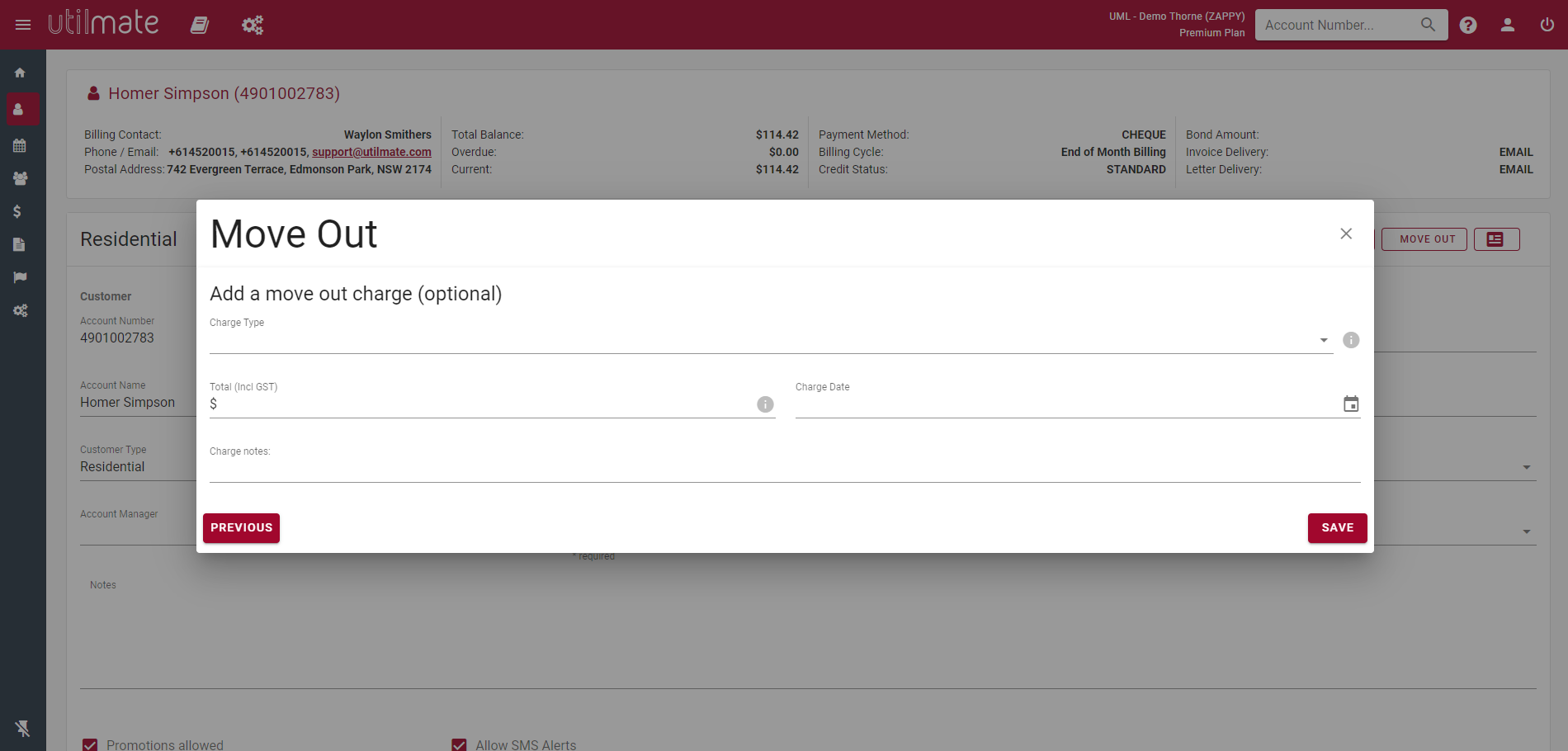Open the flag icon in sidebar
This screenshot has width=1568, height=751.
20,277
